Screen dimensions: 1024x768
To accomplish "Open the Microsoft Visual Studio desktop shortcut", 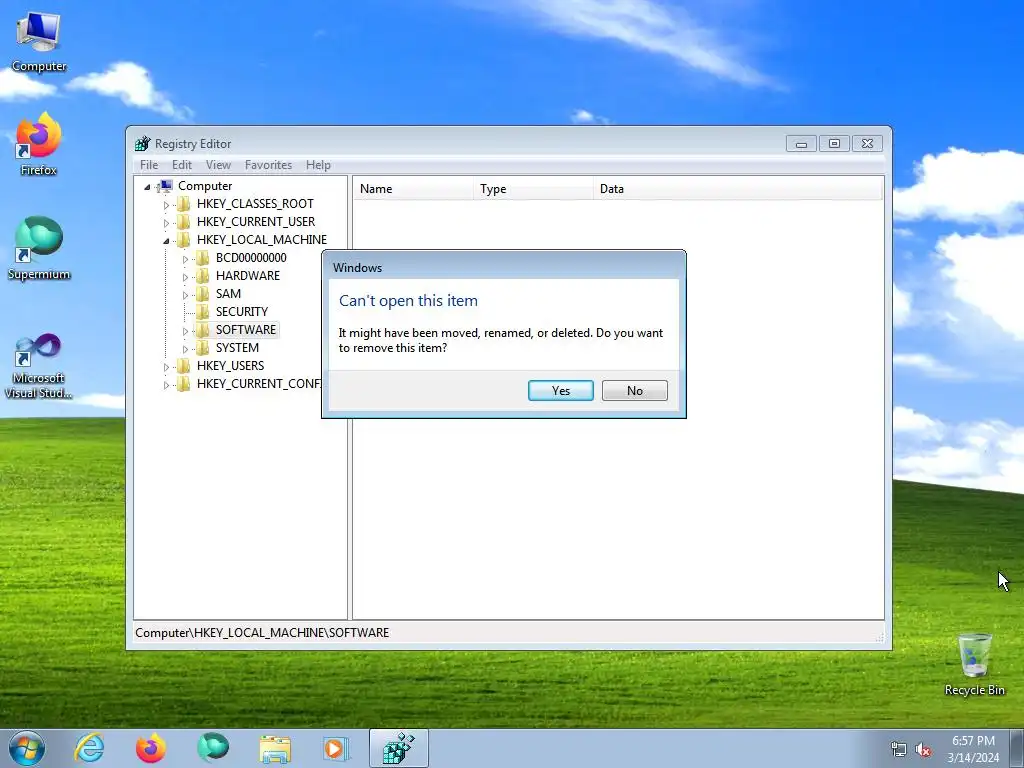I will 39,366.
